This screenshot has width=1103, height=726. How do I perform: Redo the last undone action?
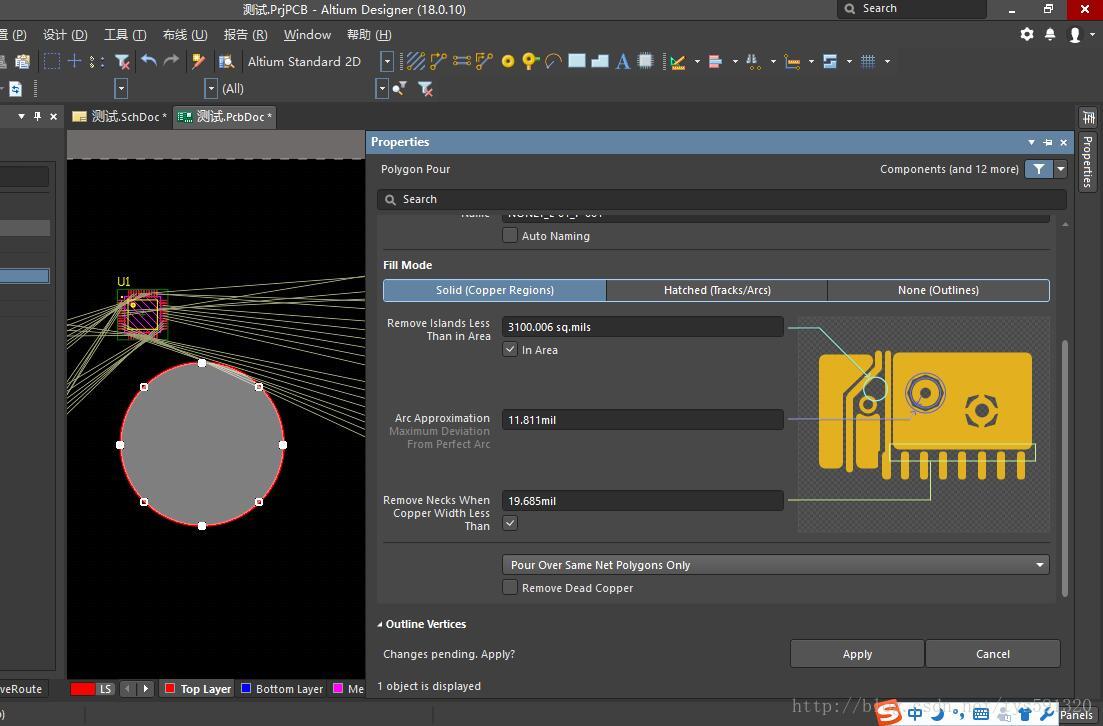171,61
